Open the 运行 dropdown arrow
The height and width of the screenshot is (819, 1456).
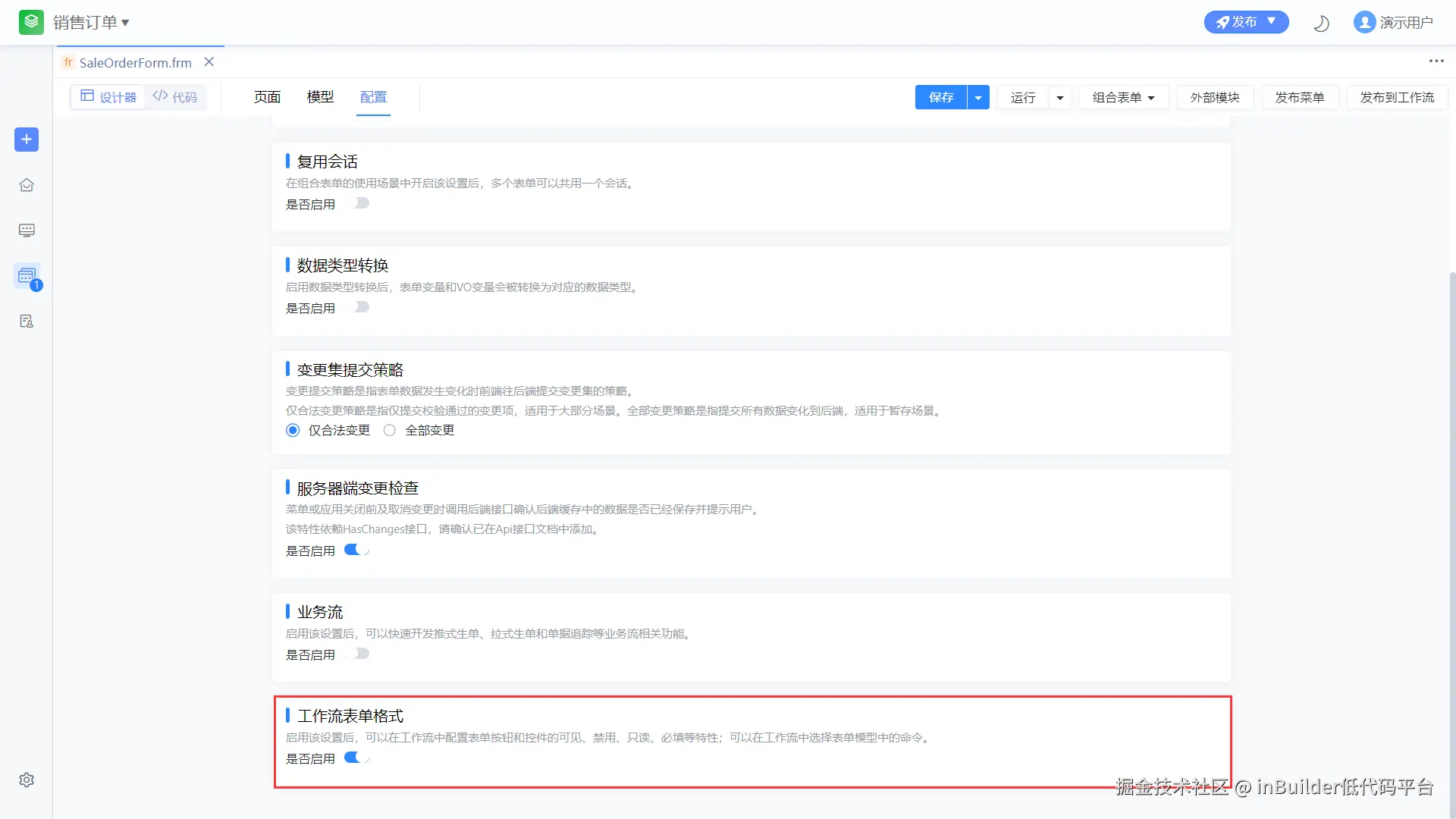tap(1060, 98)
